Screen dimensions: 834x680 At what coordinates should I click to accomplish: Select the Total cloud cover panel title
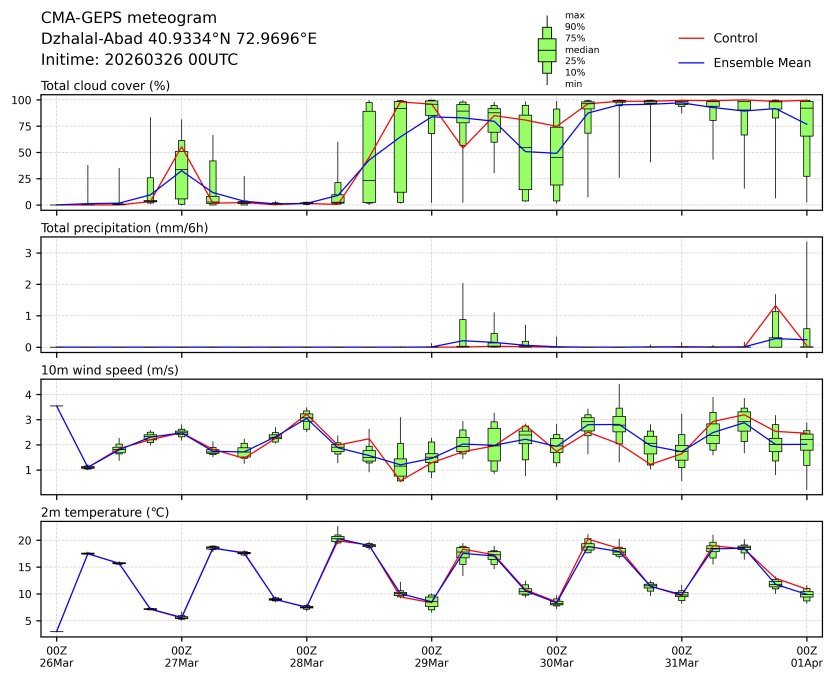[x=105, y=86]
